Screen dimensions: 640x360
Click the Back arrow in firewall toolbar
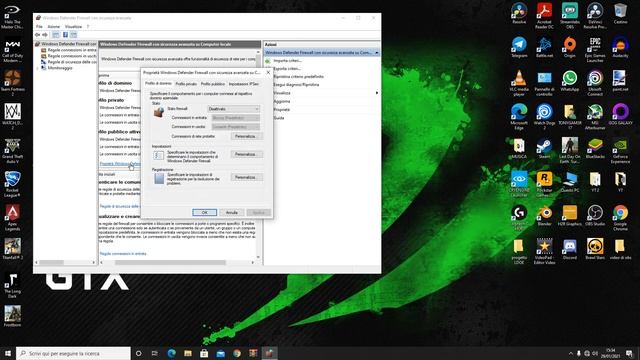(x=38, y=35)
